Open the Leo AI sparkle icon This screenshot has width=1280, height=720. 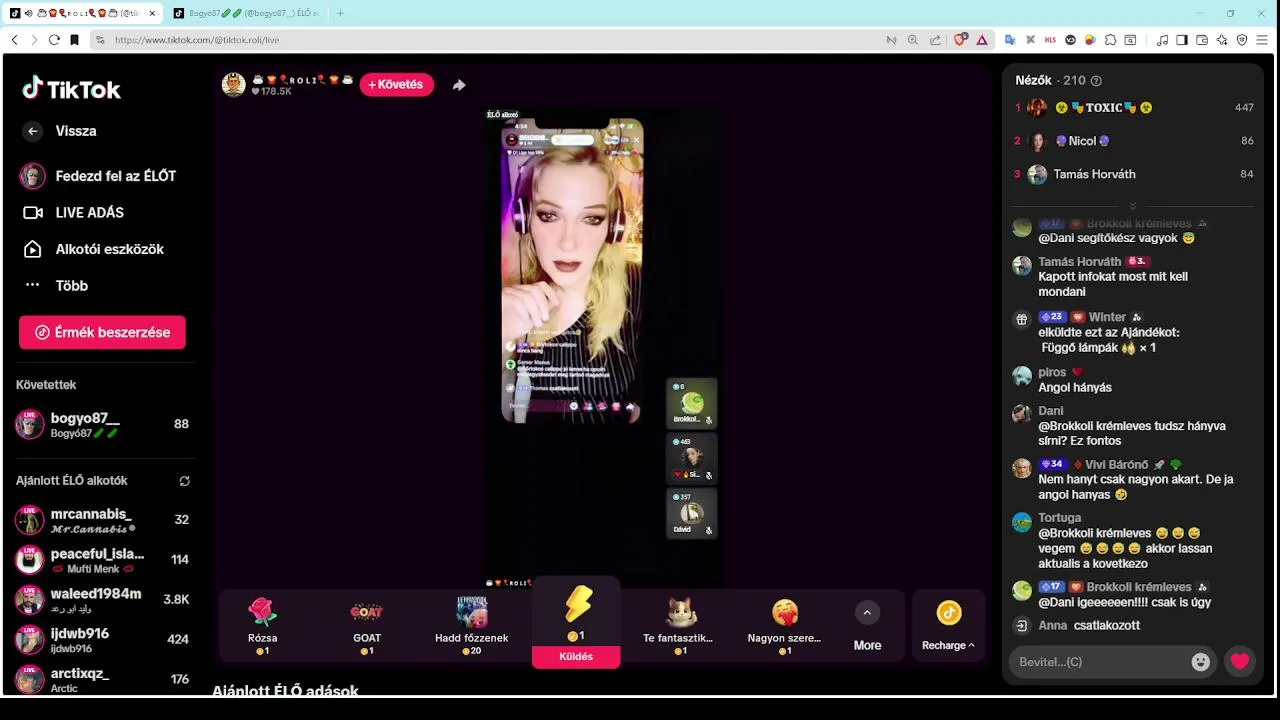(1222, 40)
